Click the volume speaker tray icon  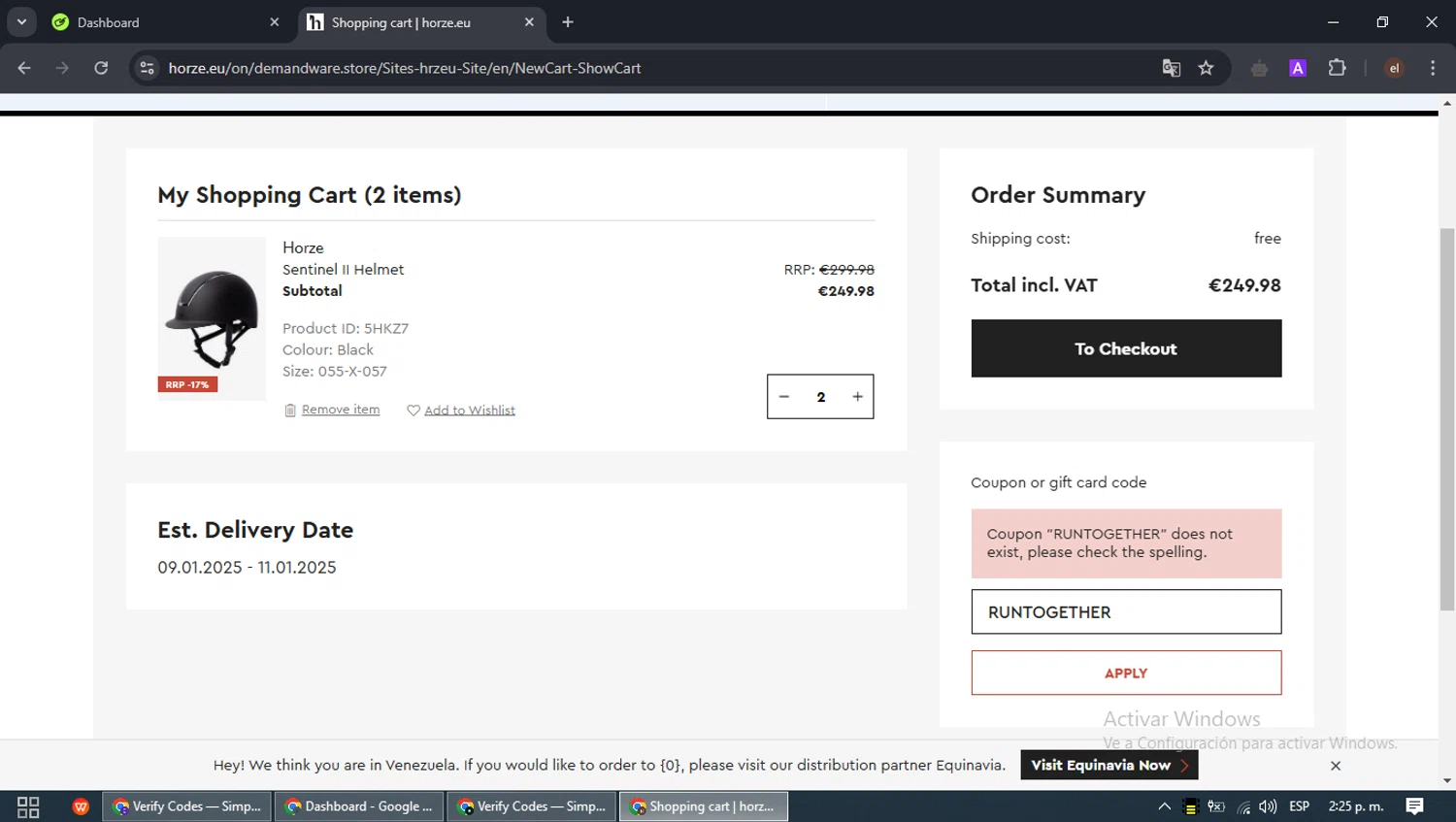click(x=1268, y=806)
